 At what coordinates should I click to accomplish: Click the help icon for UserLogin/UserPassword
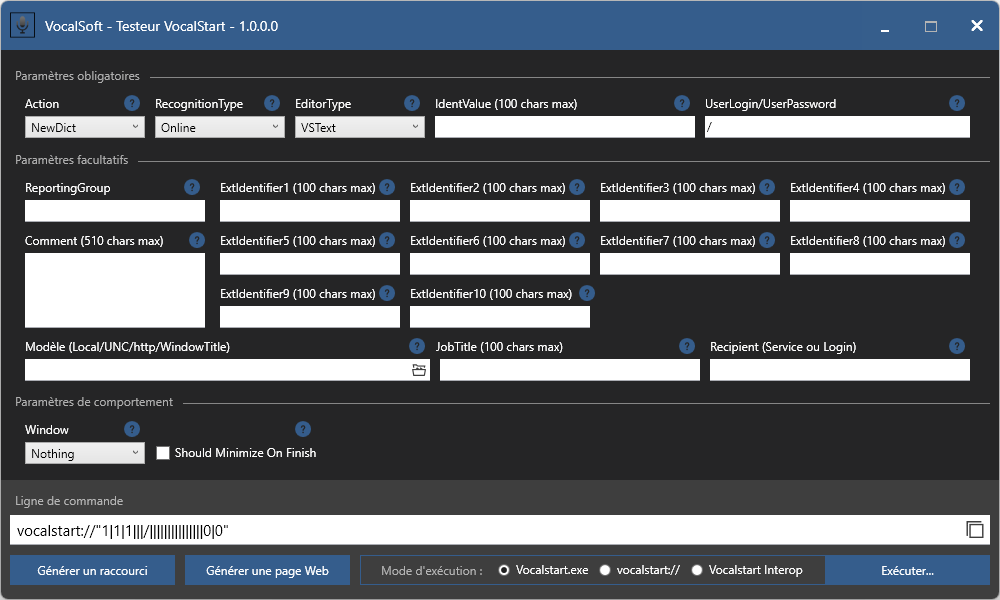click(x=957, y=103)
